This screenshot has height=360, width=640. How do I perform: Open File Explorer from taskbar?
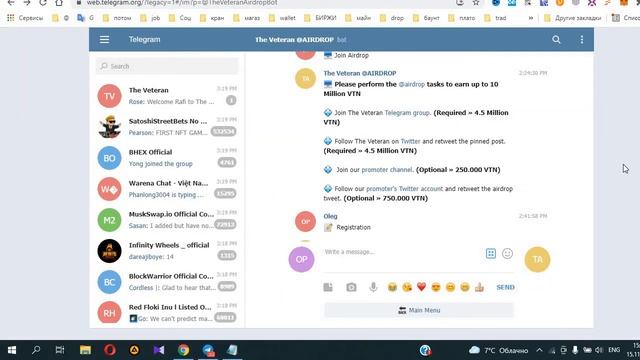click(85, 350)
